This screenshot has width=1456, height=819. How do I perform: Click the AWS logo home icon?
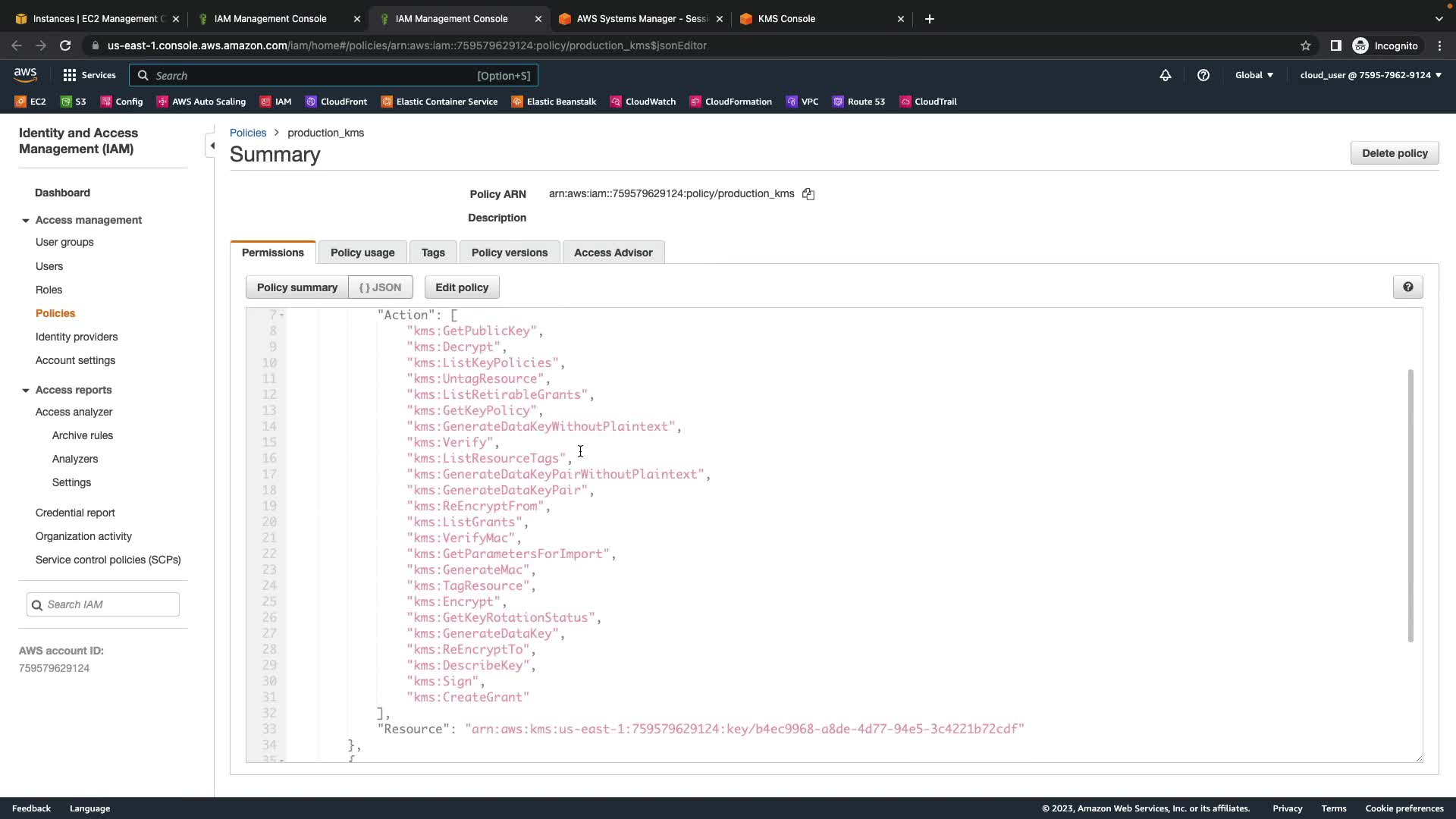[x=25, y=74]
